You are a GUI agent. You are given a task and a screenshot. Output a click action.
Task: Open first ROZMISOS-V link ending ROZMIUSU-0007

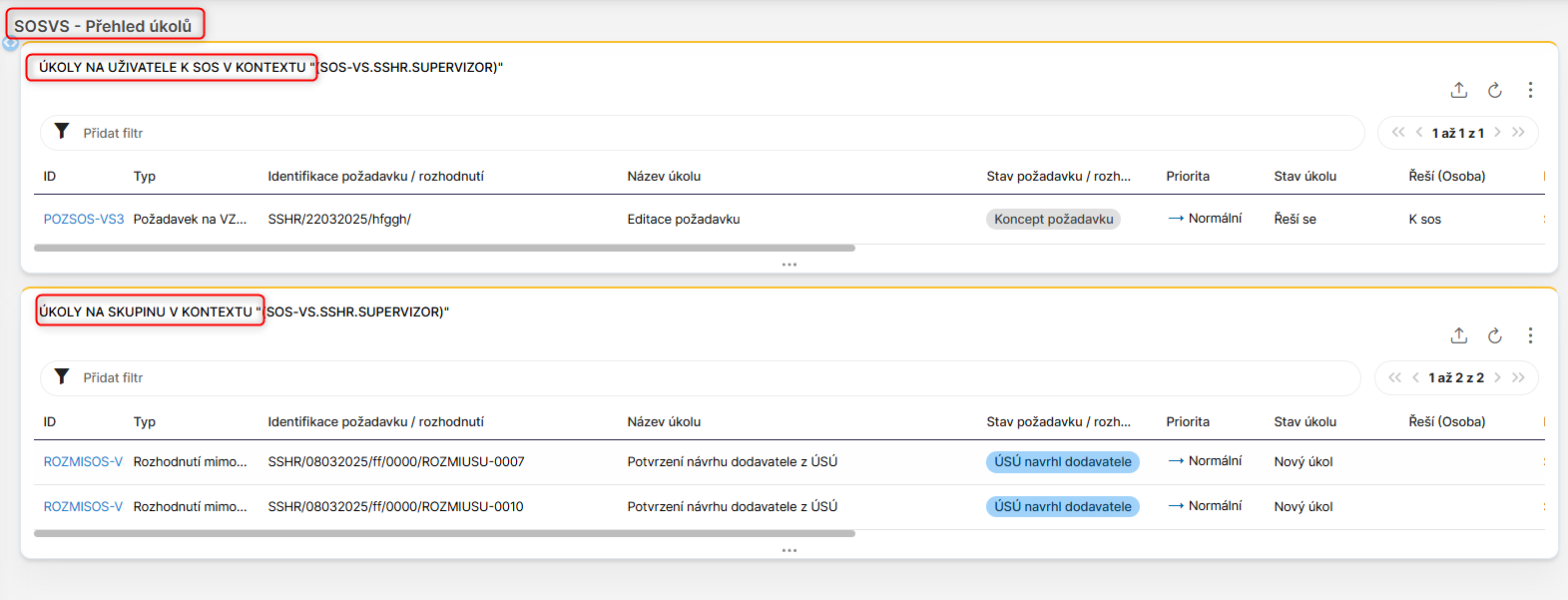click(x=83, y=461)
